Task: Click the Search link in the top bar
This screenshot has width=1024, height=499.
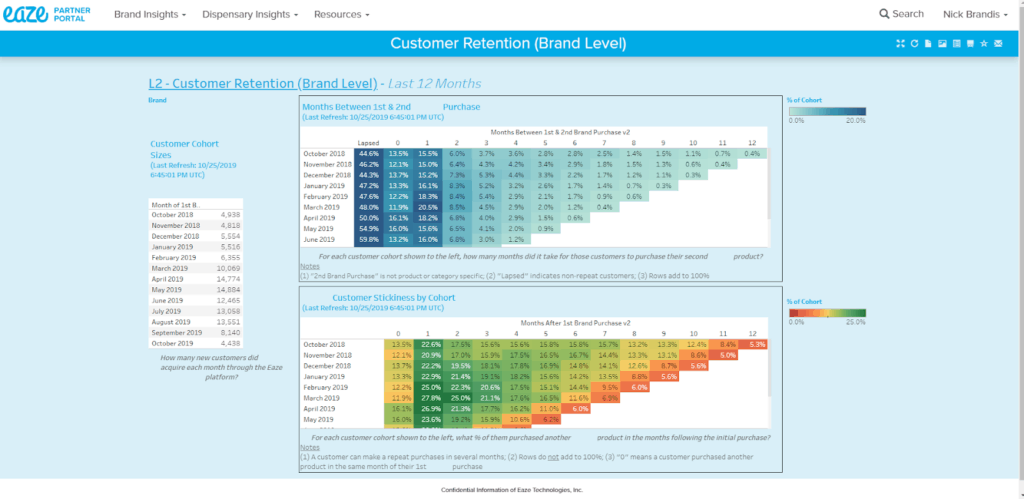Action: tap(901, 14)
